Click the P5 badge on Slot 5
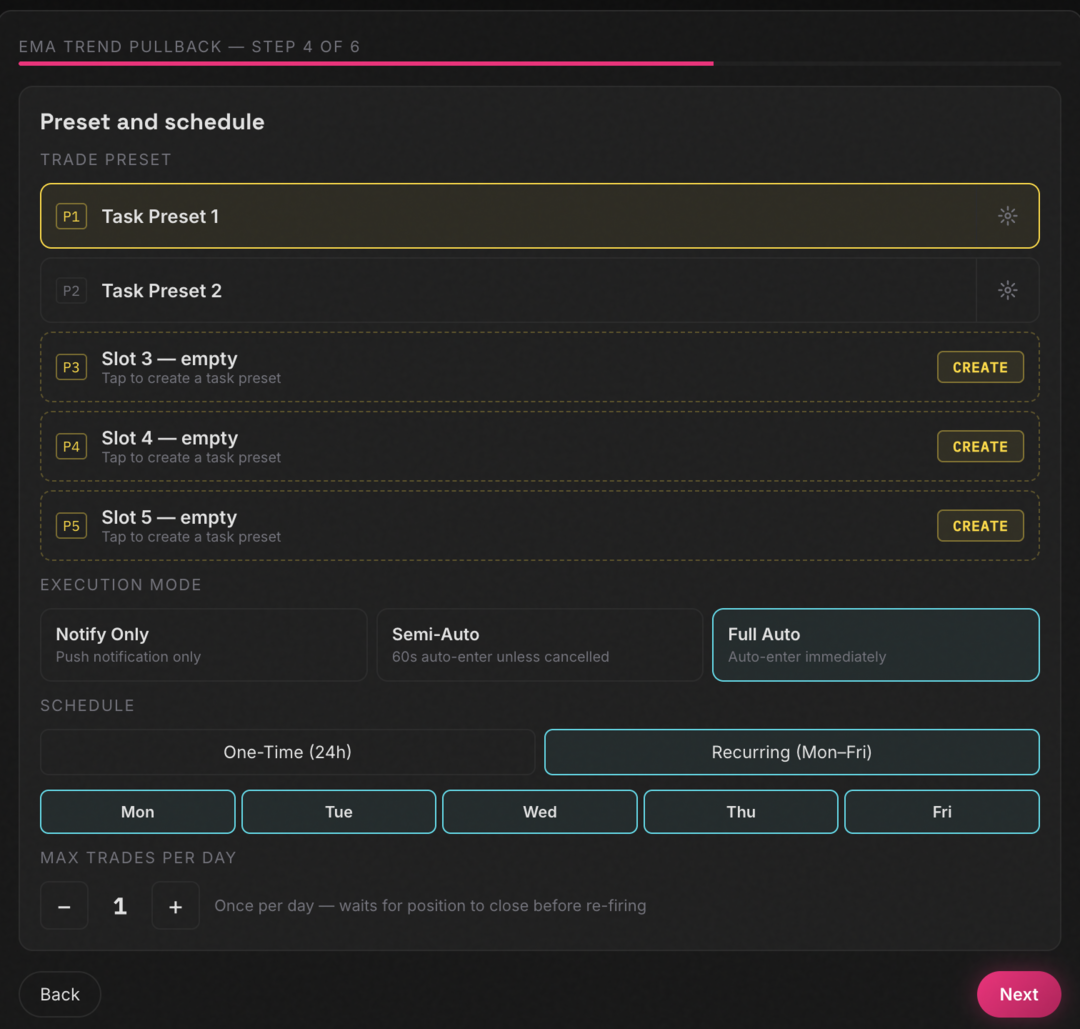Screen dimensions: 1080x1029 71,526
